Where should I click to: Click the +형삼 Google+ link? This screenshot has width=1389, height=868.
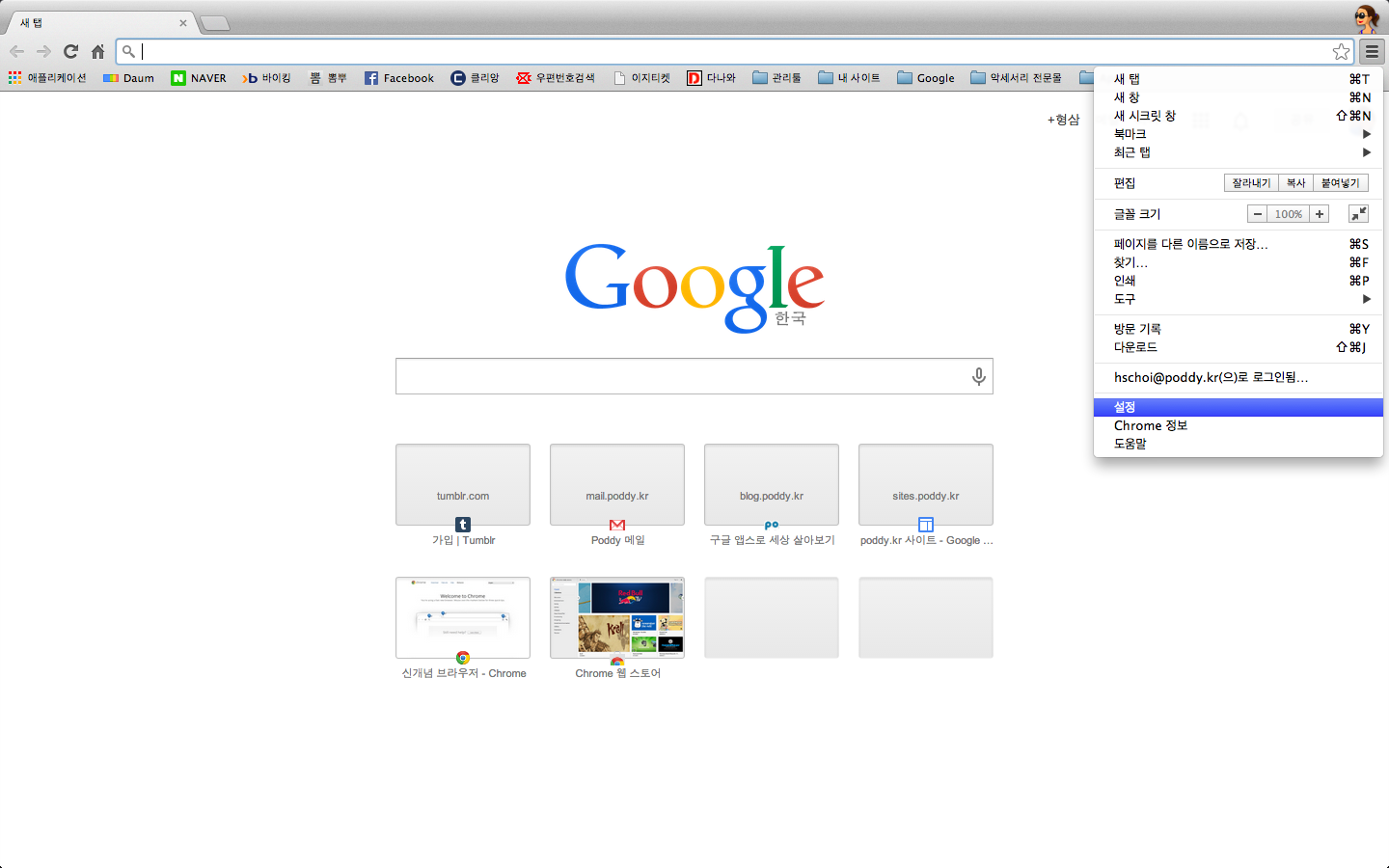coord(1063,120)
